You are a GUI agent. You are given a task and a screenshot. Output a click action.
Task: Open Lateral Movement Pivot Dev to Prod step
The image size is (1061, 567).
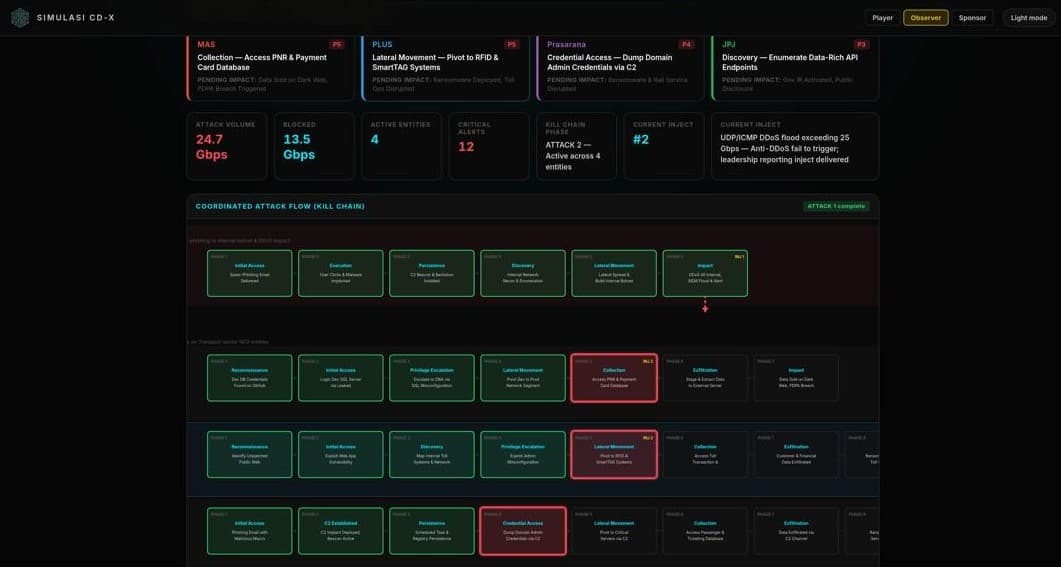[523, 378]
